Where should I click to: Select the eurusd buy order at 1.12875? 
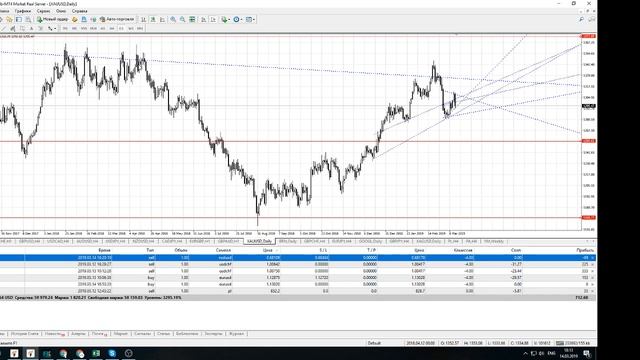coord(298,278)
